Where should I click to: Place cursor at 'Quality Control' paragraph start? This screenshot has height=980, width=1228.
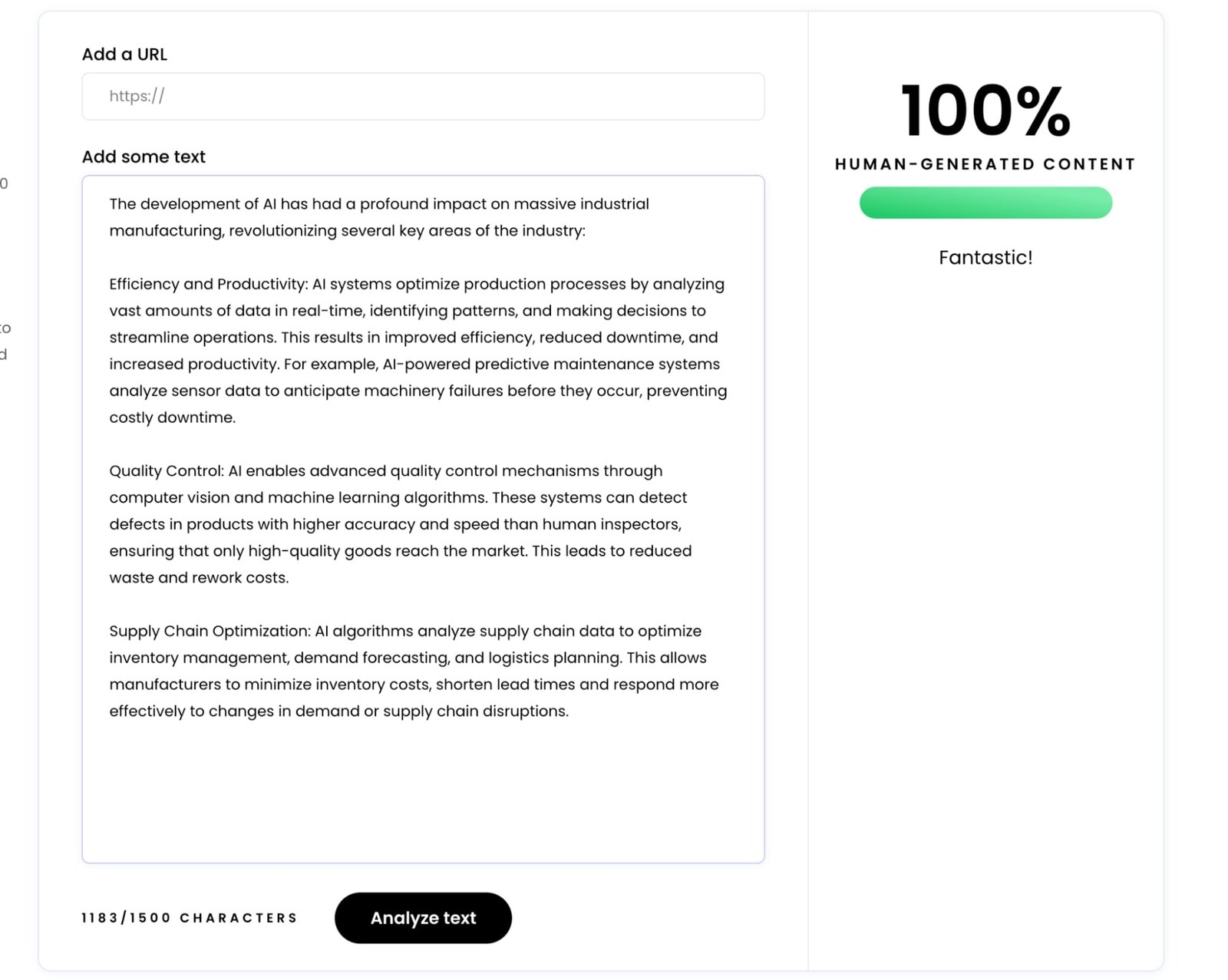tap(166, 471)
